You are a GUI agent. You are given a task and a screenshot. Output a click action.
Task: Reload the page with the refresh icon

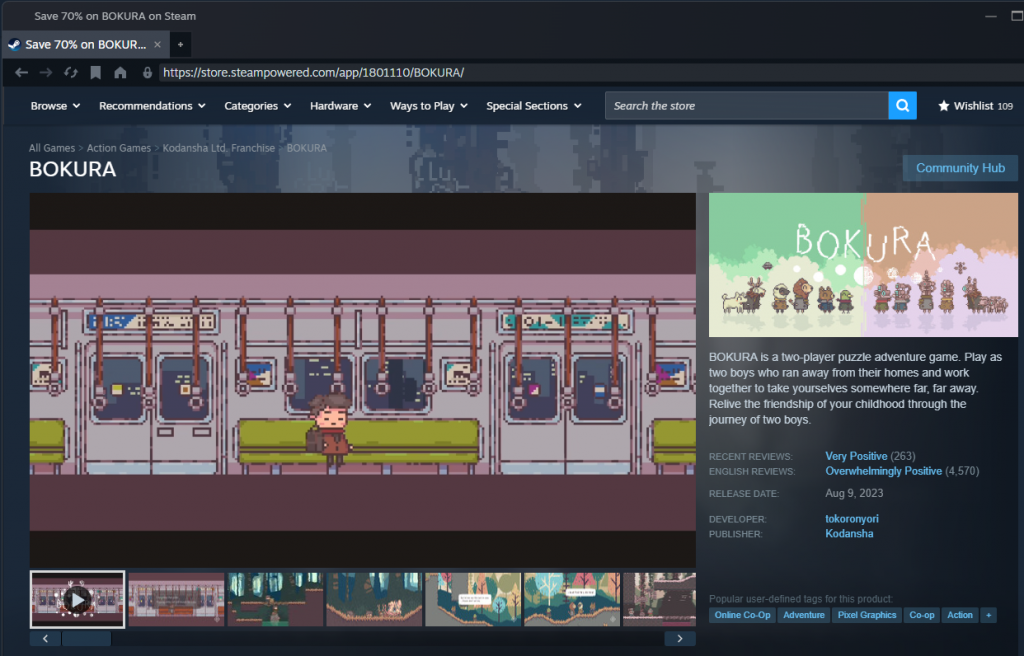pos(71,73)
